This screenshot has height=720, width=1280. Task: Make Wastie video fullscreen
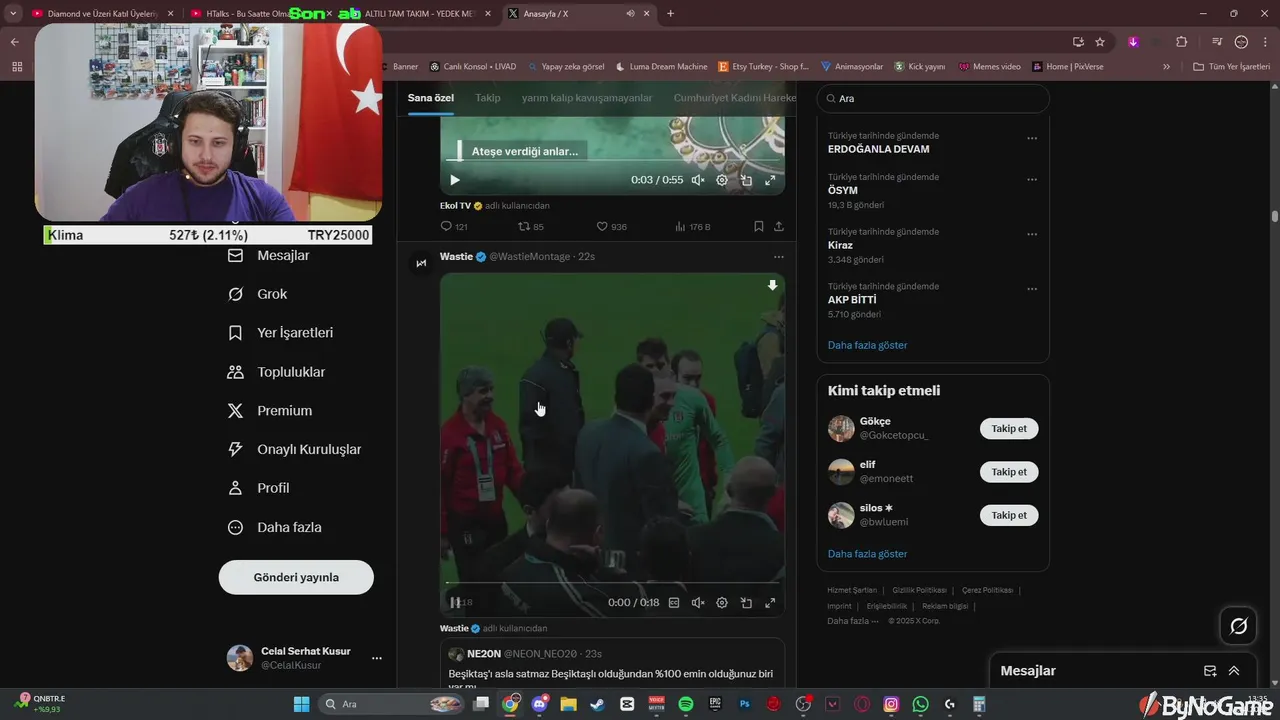coord(770,603)
